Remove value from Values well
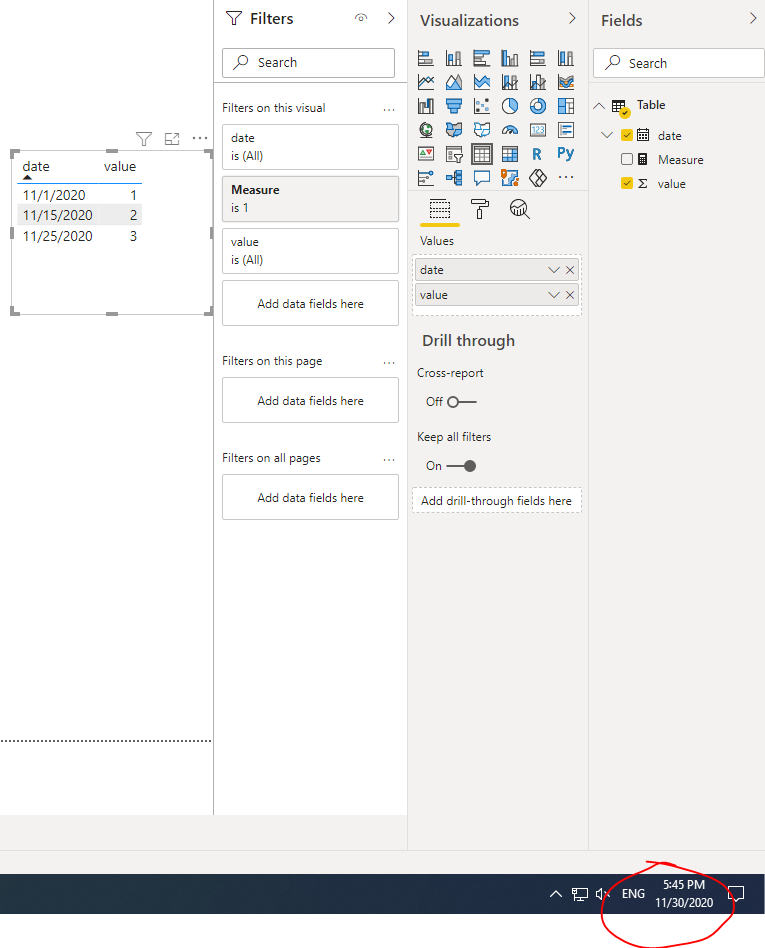The width and height of the screenshot is (765, 948). (x=570, y=295)
